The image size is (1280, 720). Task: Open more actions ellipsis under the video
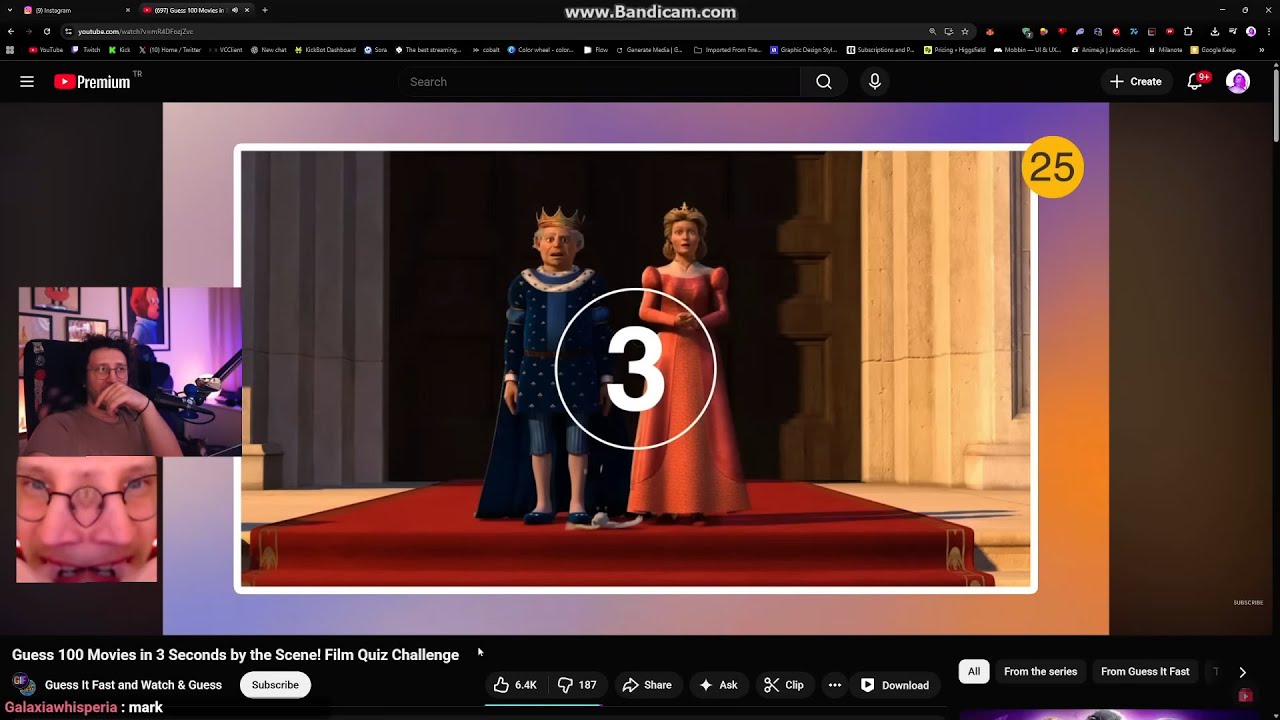pyautogui.click(x=835, y=685)
